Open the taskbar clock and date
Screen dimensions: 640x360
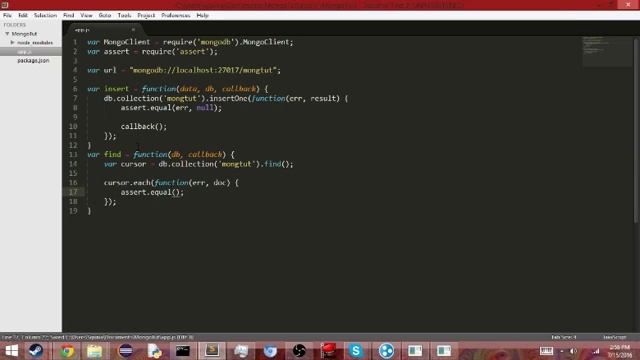click(620, 351)
